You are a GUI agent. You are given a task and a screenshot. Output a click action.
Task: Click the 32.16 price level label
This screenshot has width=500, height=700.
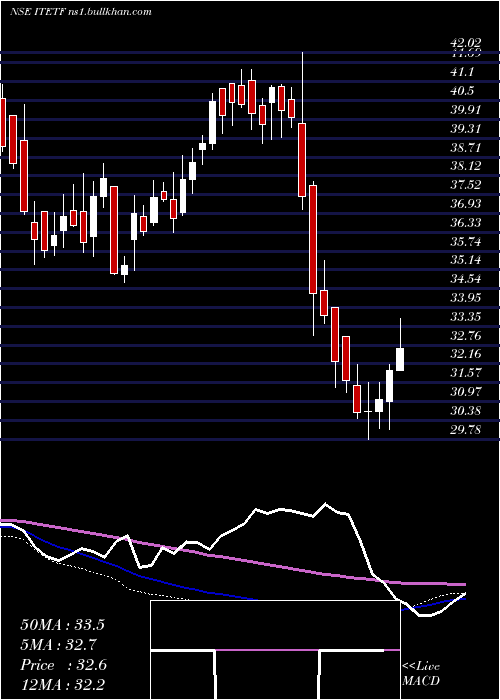pos(466,354)
